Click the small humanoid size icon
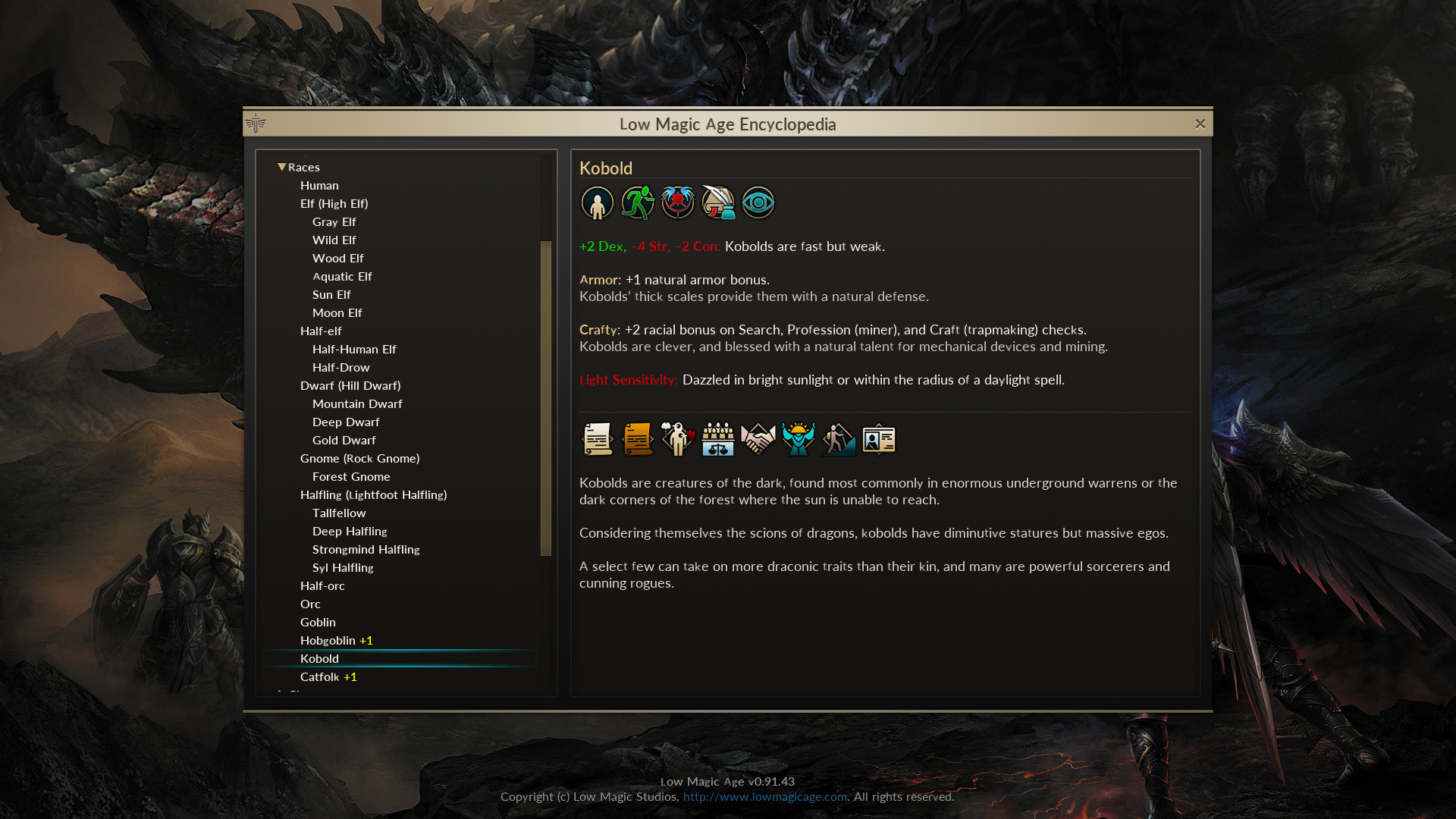 598,203
